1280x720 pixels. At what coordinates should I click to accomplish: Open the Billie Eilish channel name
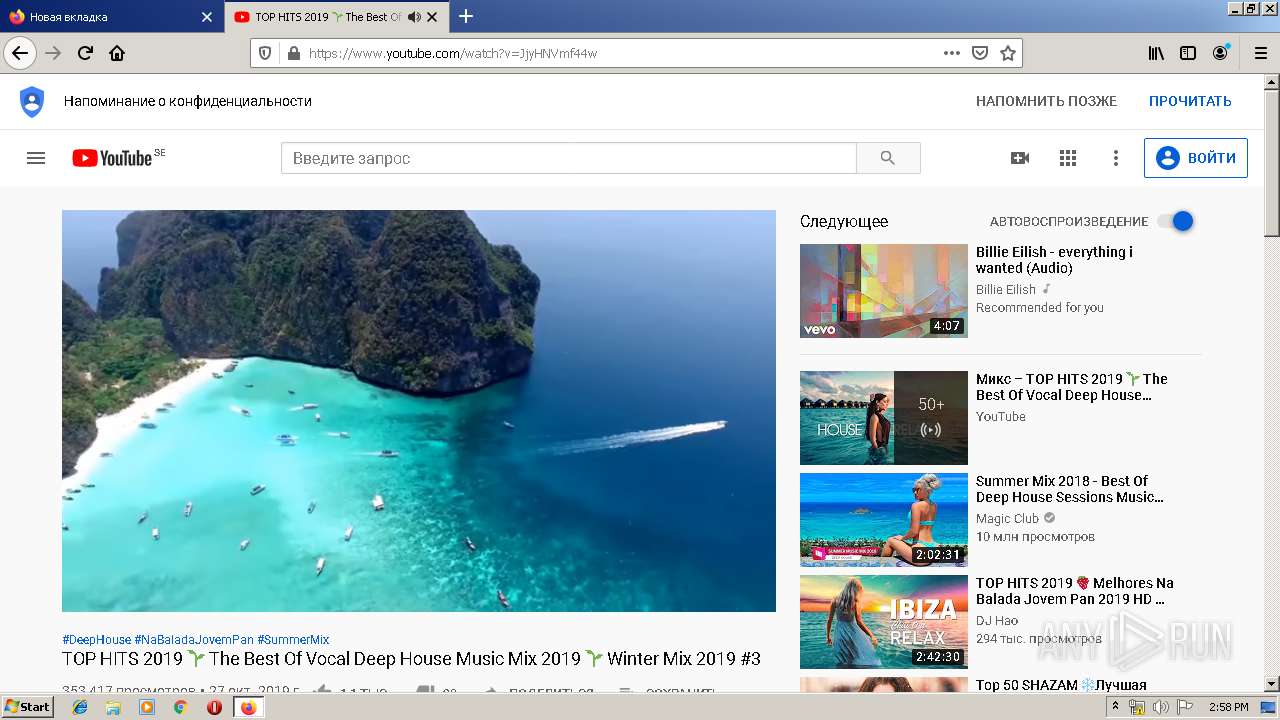pos(1006,289)
